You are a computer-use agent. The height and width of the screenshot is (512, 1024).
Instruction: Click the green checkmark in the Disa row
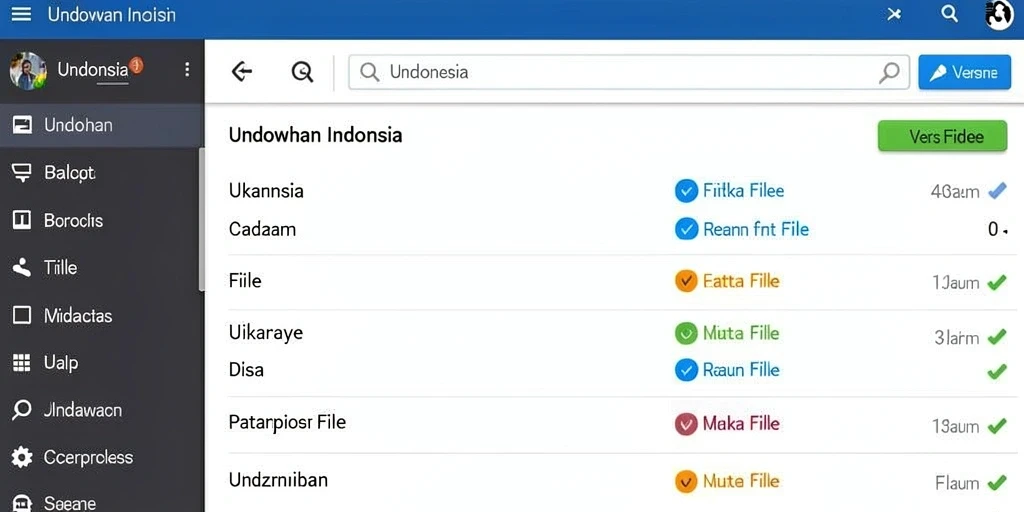pyautogui.click(x=997, y=372)
